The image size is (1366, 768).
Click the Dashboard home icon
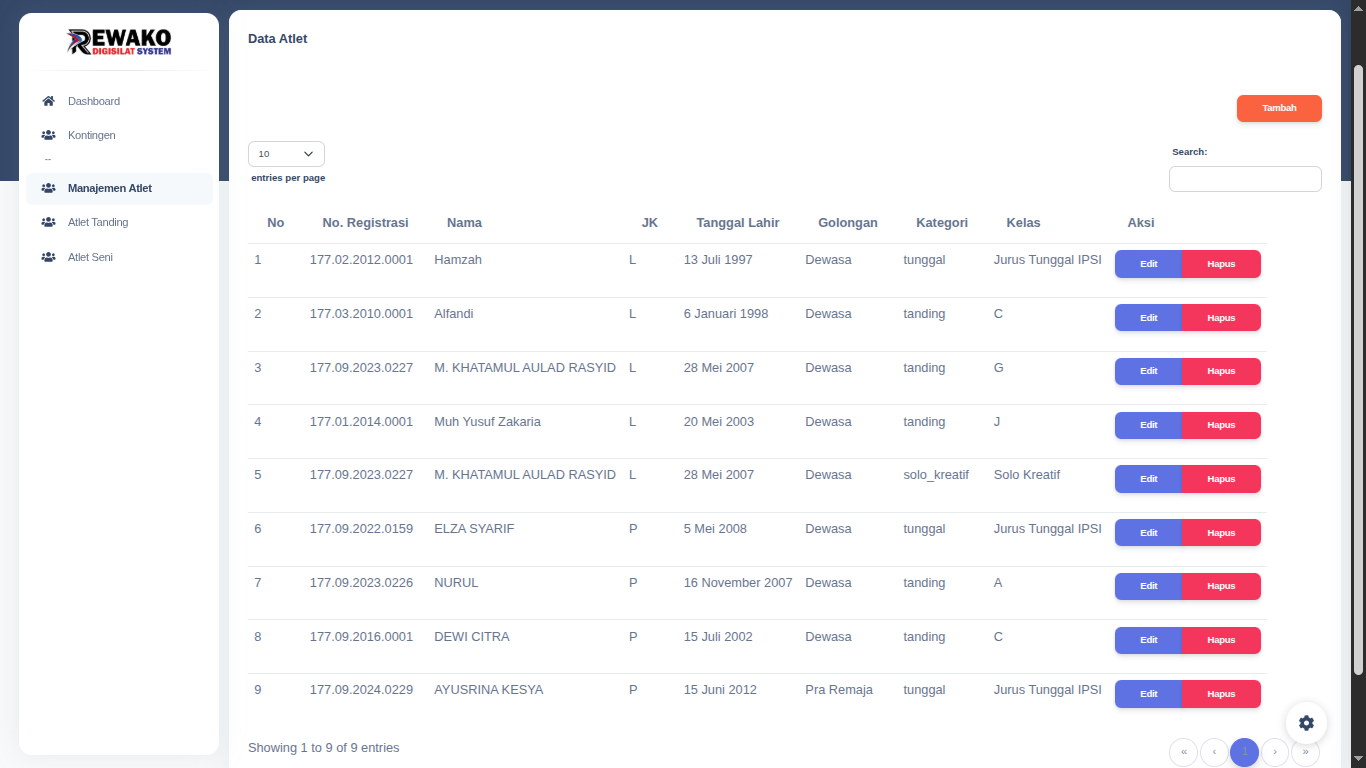[x=48, y=101]
